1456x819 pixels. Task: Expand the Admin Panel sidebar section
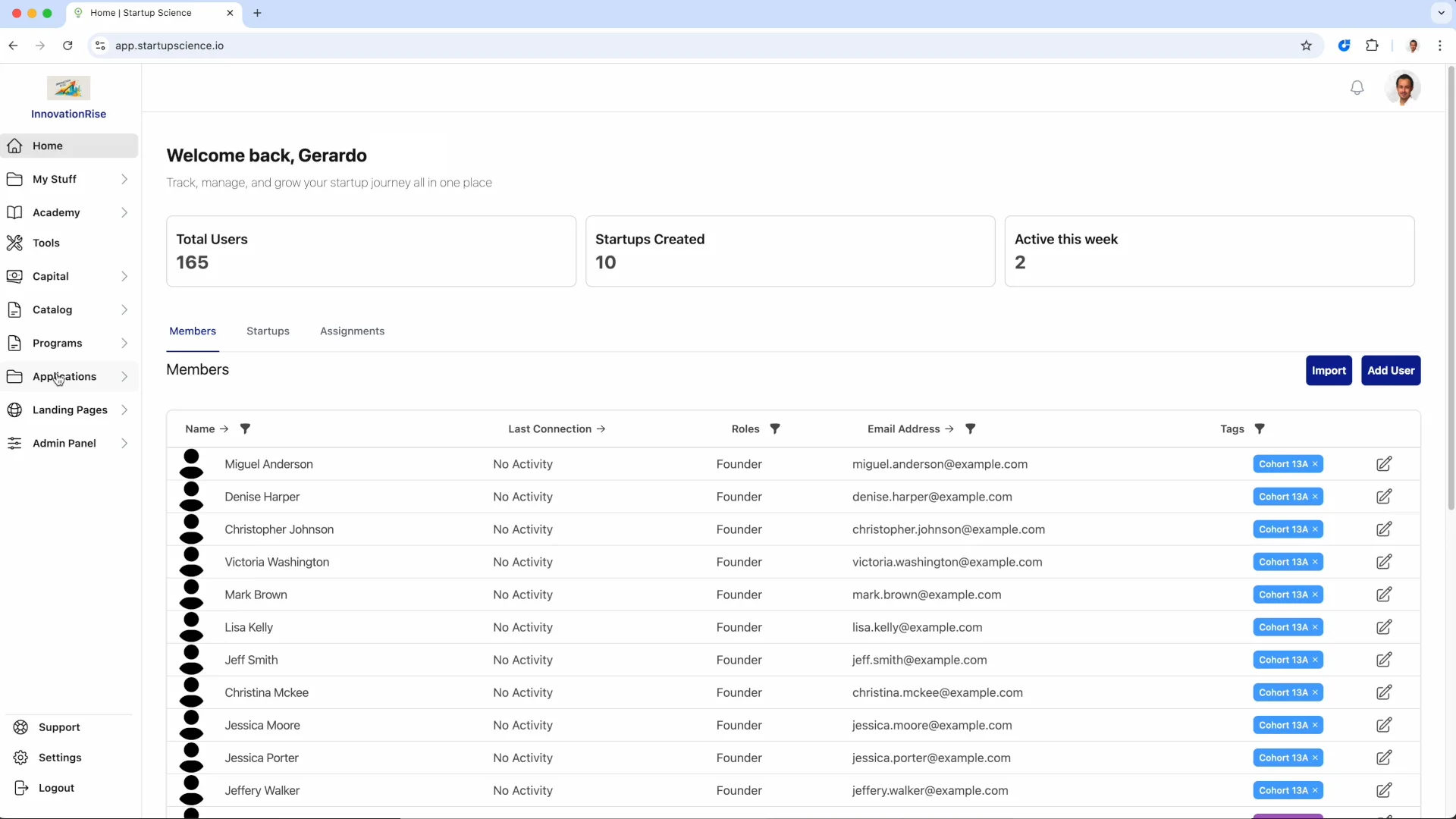[125, 443]
